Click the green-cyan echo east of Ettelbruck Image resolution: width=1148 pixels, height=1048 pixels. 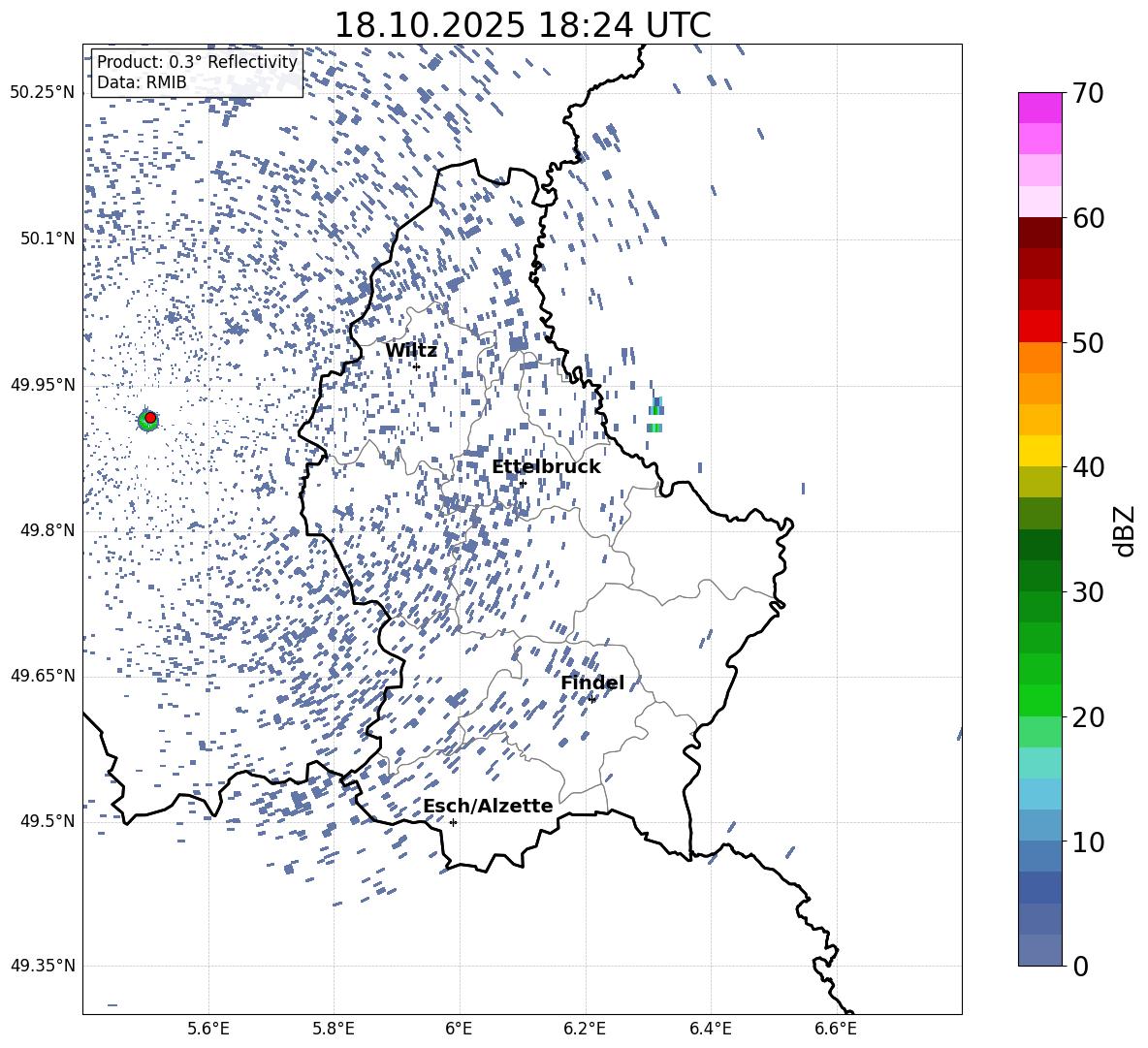[x=656, y=416]
